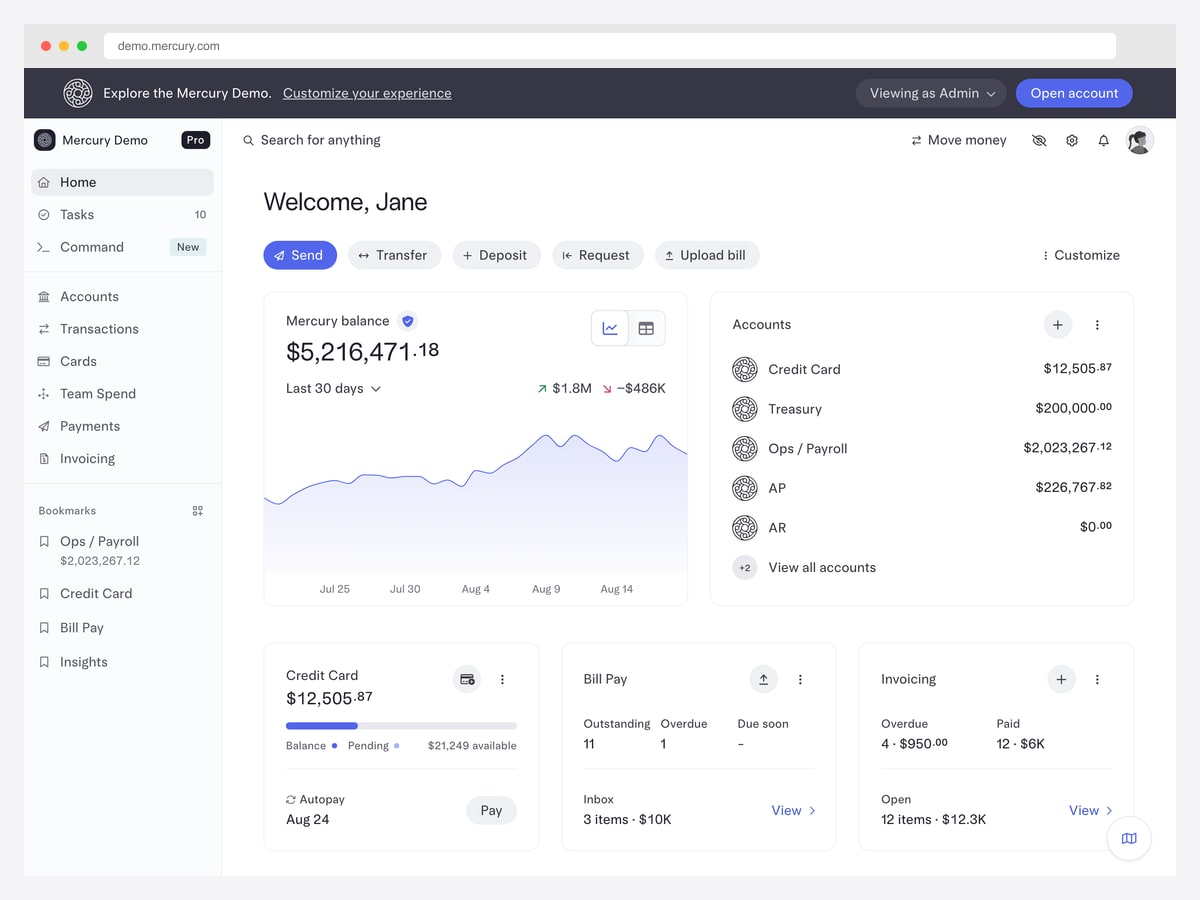Switch balance card to table view
Image resolution: width=1200 pixels, height=900 pixels.
pos(646,328)
